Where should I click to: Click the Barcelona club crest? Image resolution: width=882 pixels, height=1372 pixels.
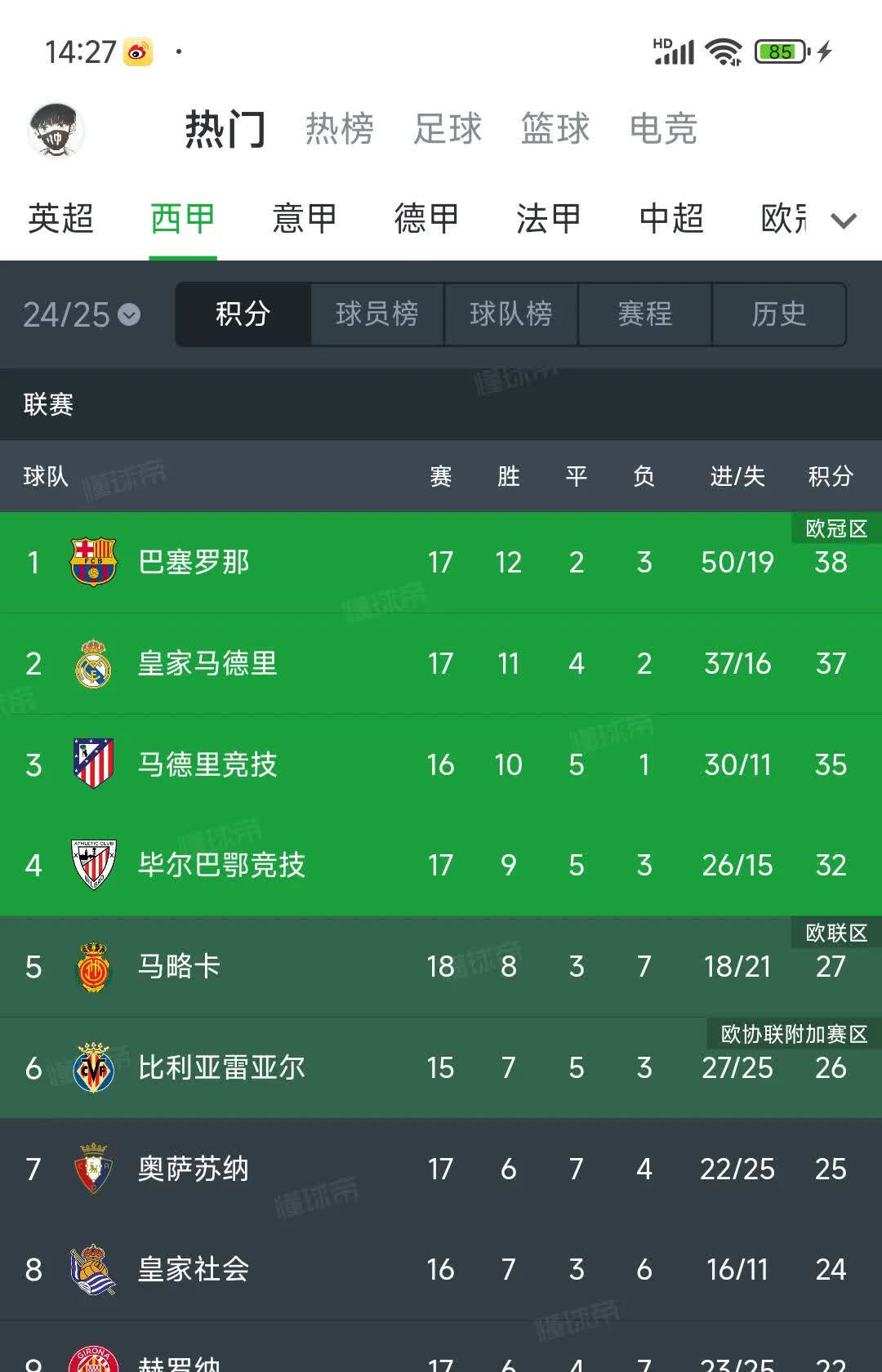[93, 563]
